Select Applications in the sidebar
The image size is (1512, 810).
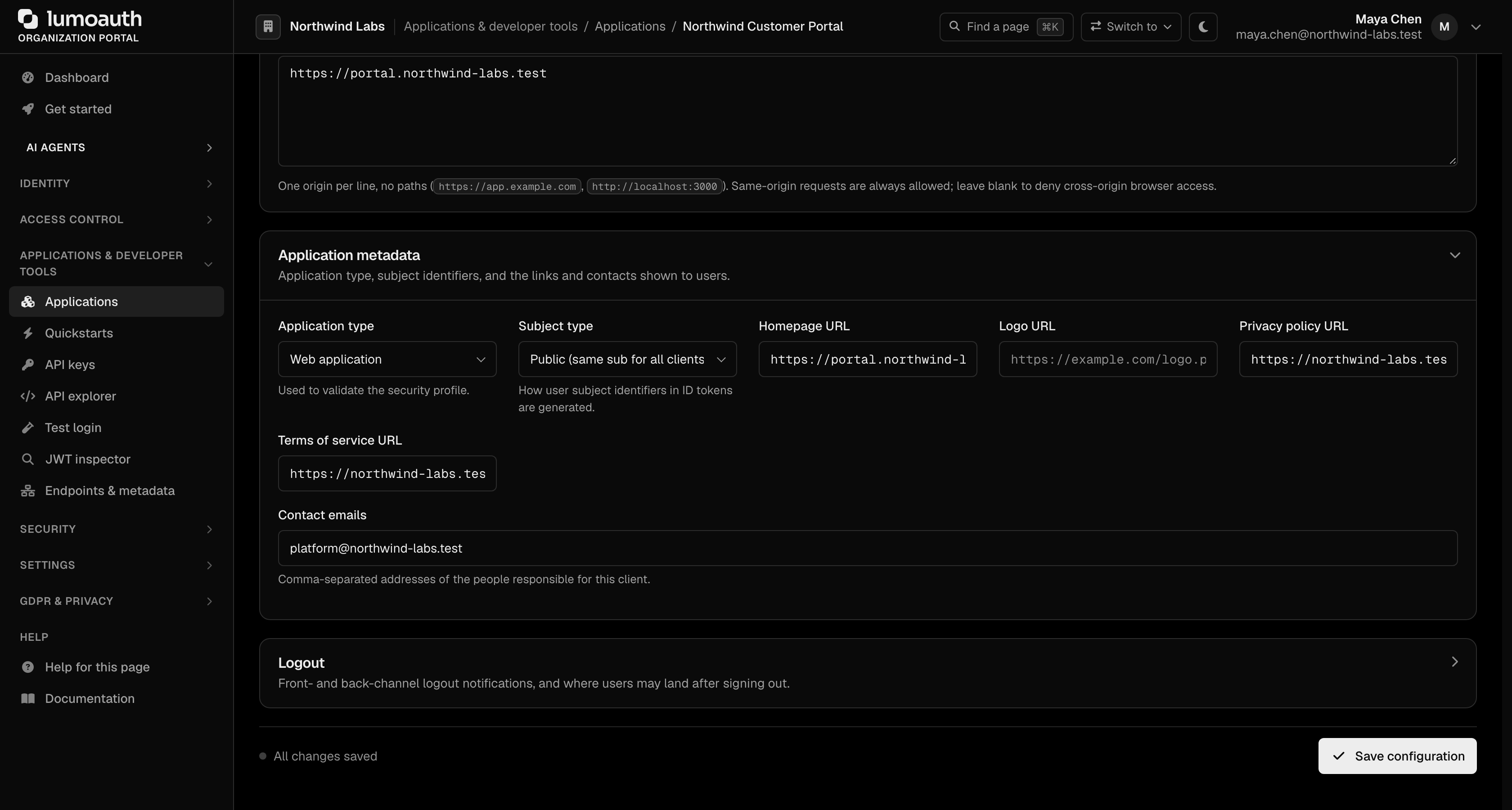tap(116, 301)
